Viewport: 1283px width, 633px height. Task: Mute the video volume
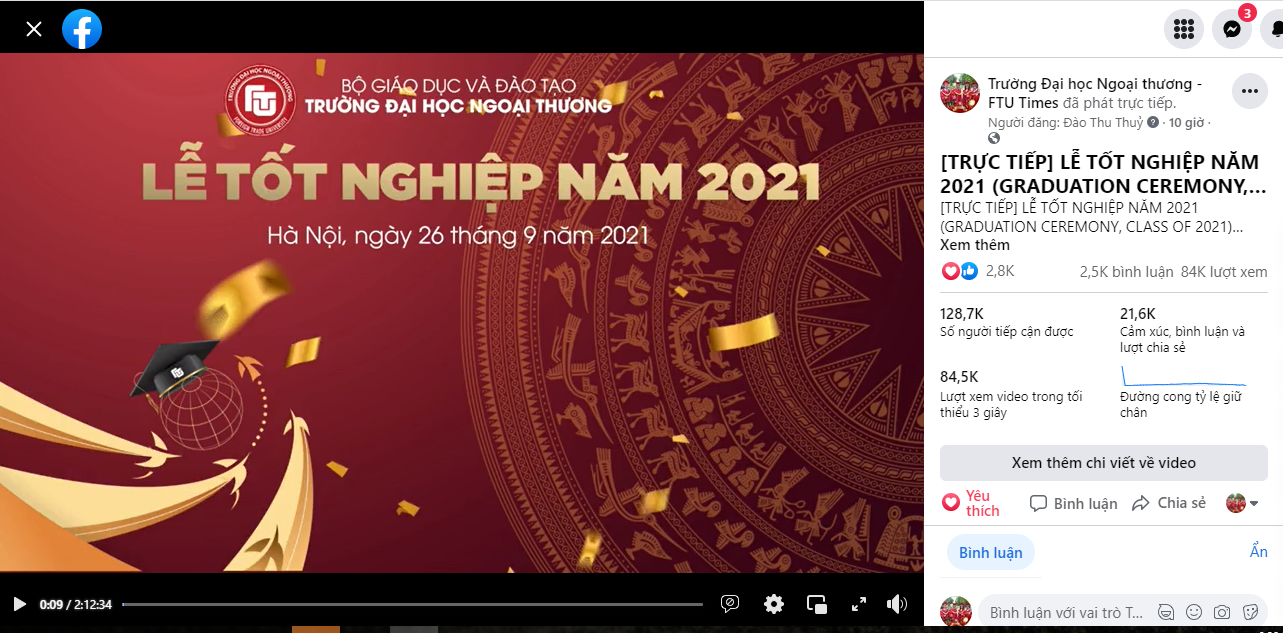click(x=897, y=604)
